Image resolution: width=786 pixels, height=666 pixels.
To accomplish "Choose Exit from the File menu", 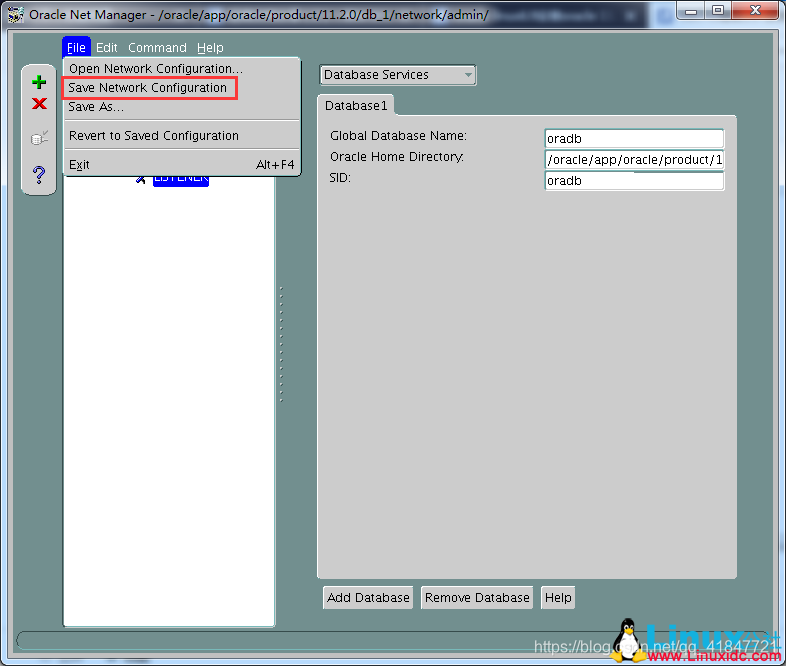I will (x=181, y=164).
